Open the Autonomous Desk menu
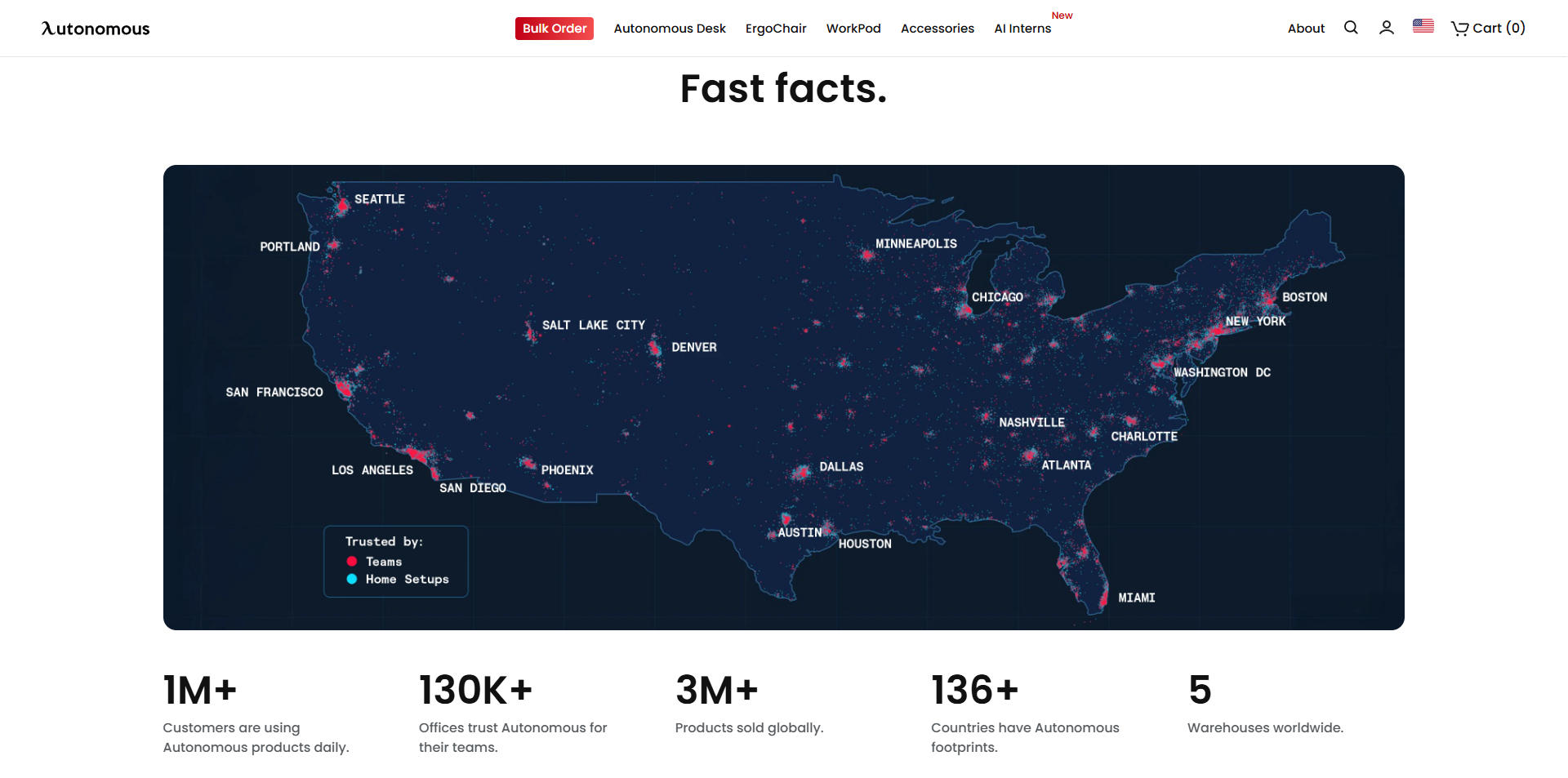 [669, 29]
